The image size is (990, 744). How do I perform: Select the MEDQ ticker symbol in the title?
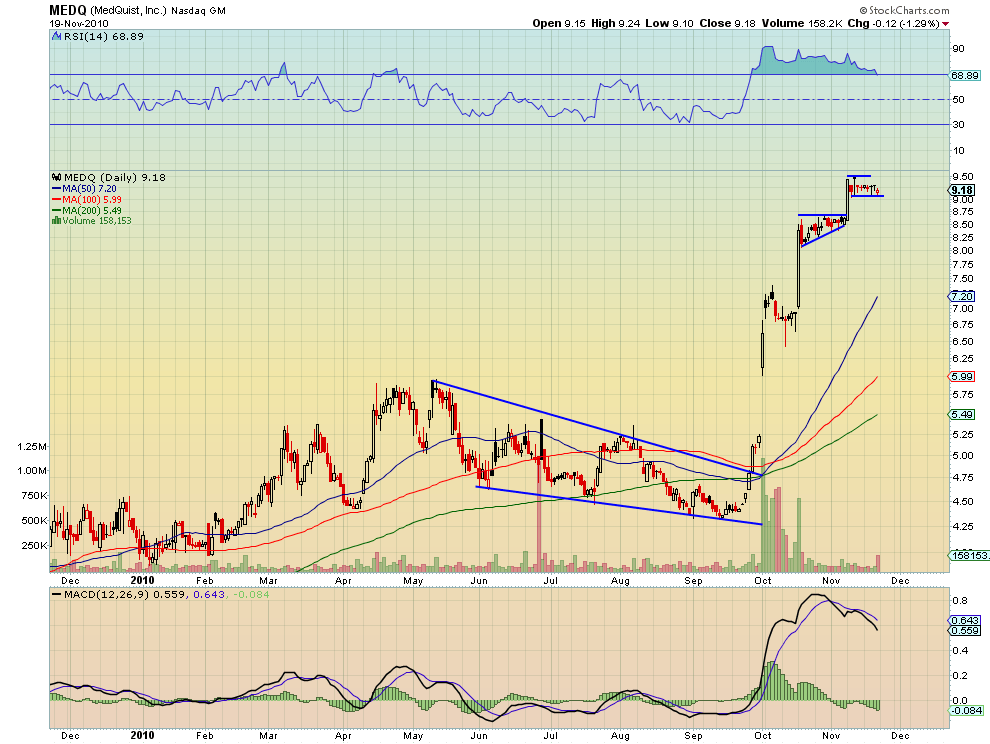point(68,10)
